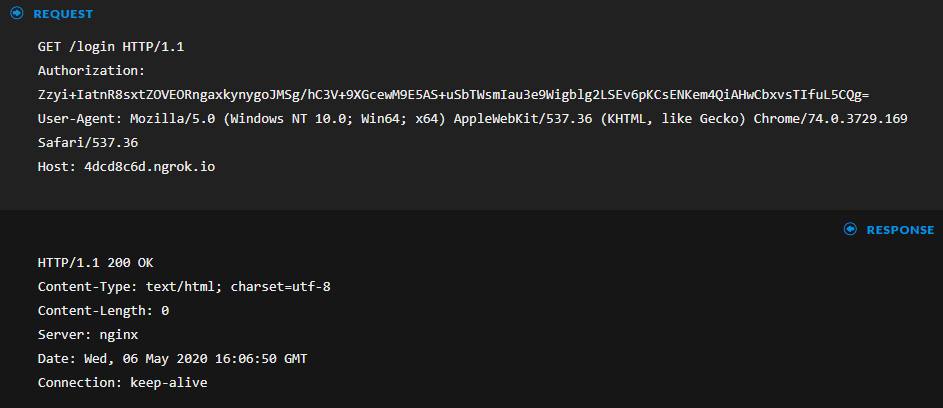Click the Content-Length: 0 line
The image size is (943, 408).
click(x=103, y=310)
